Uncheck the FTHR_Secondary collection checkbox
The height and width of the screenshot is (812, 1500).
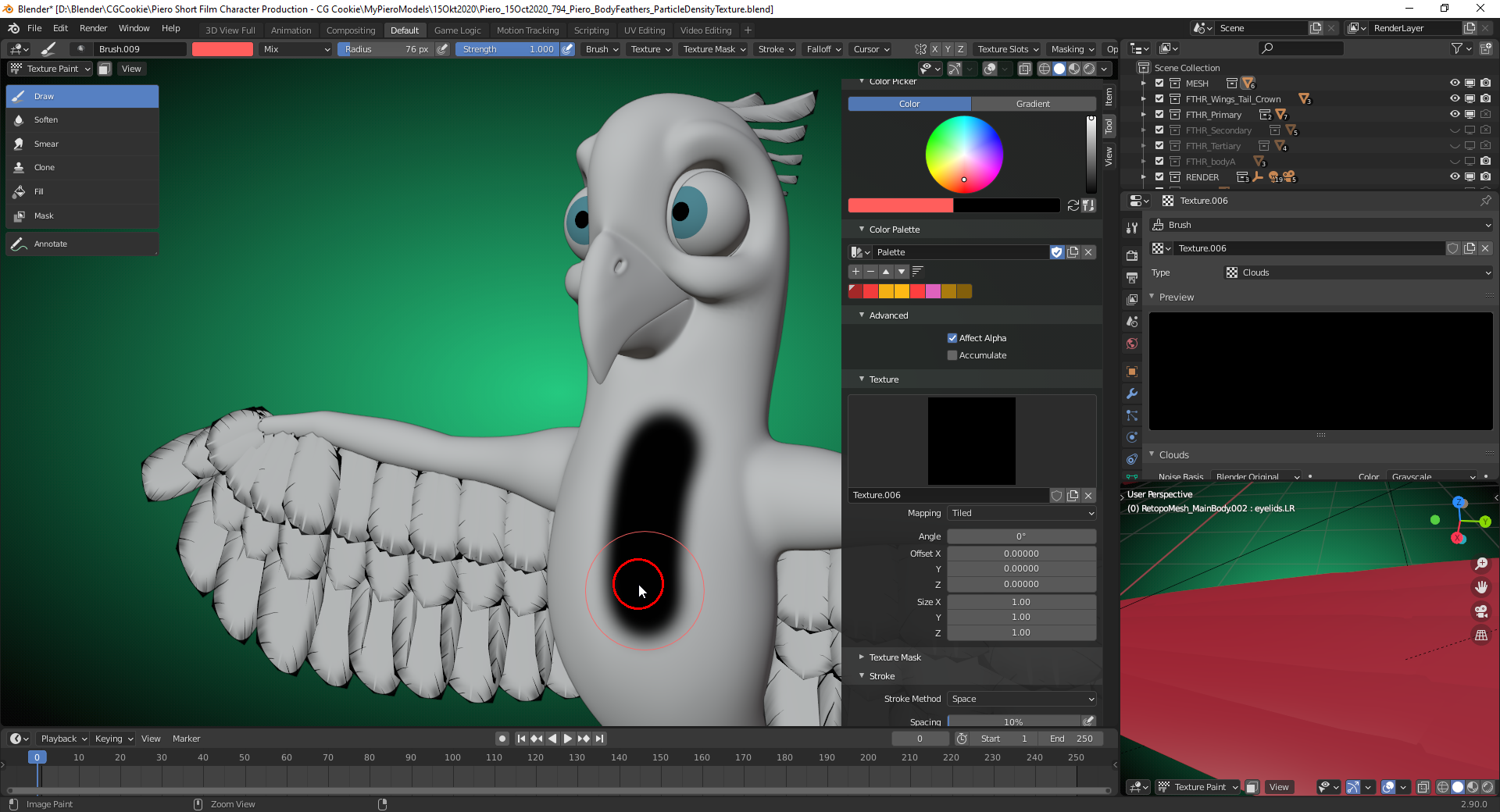point(1159,130)
